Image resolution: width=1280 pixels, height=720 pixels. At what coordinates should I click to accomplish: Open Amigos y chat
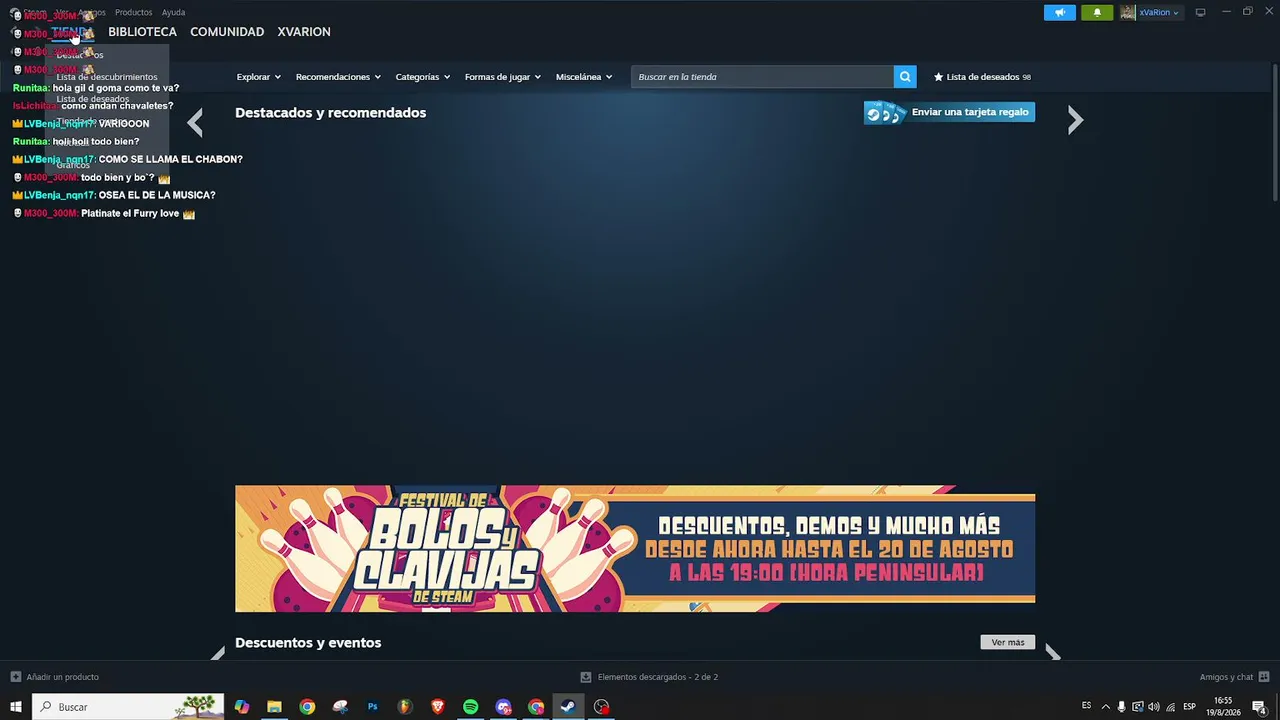pos(1226,677)
